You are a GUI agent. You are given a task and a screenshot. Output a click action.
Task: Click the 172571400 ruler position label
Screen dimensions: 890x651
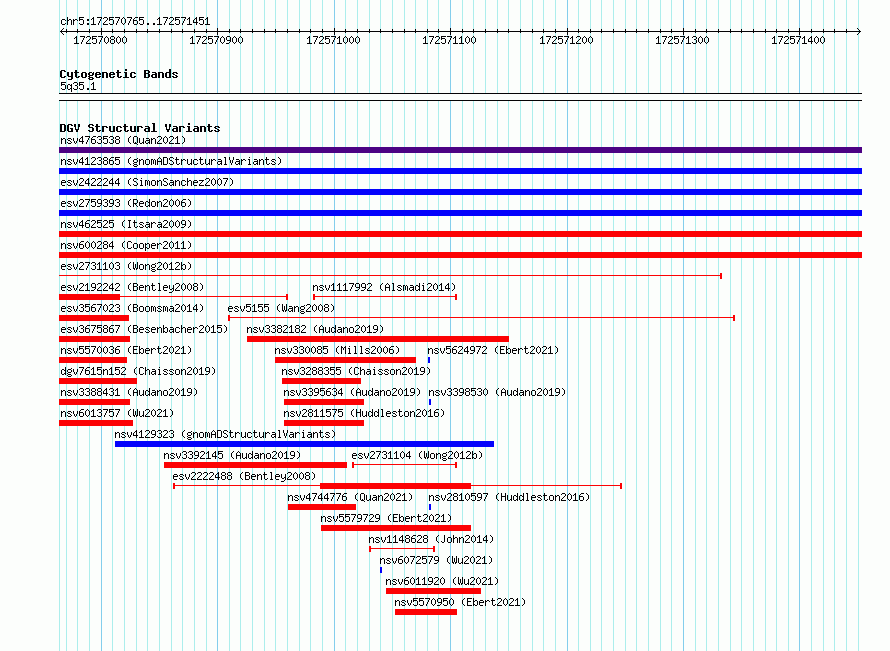[x=798, y=40]
